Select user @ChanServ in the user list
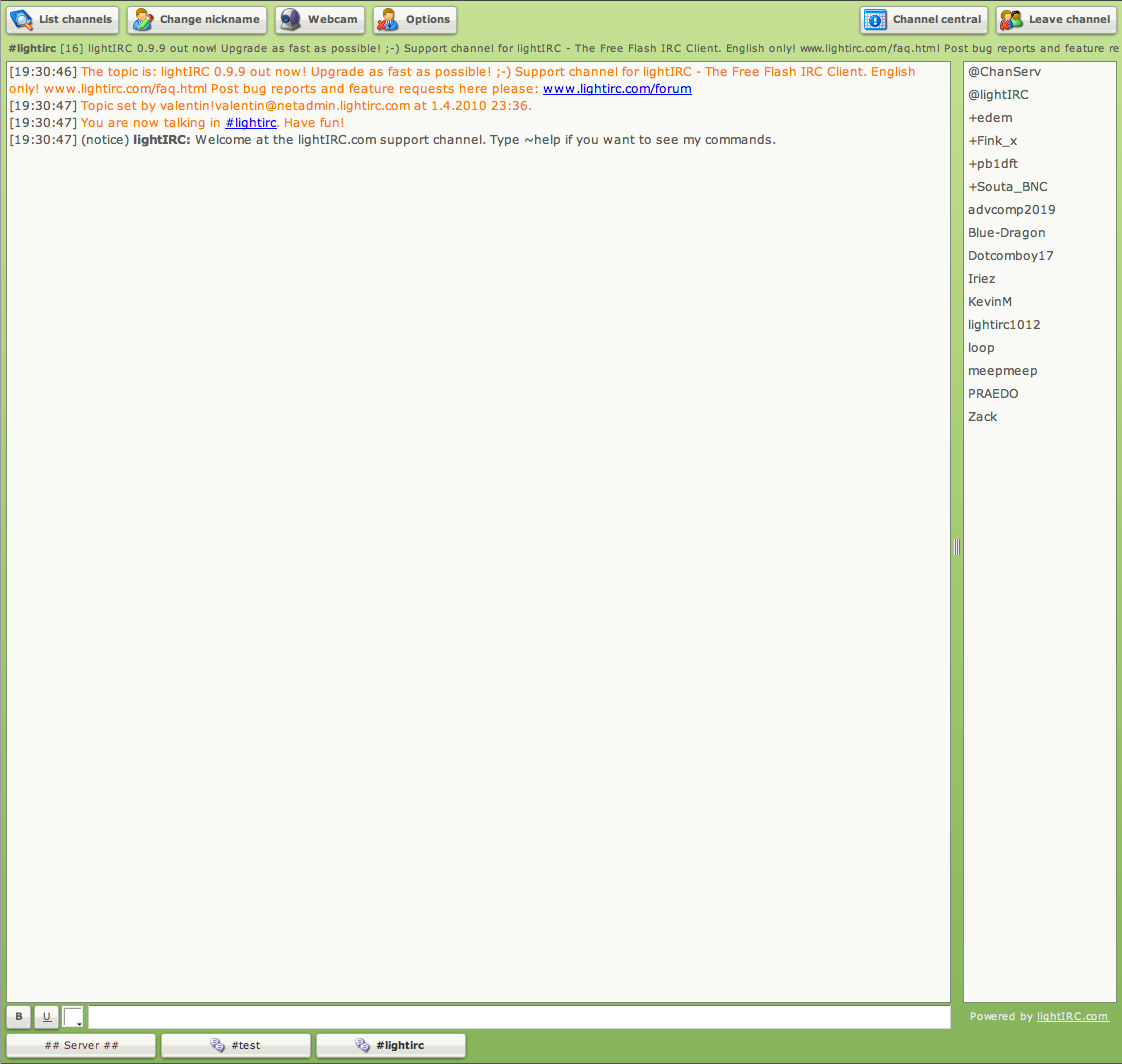The width and height of the screenshot is (1122, 1064). [x=1004, y=72]
